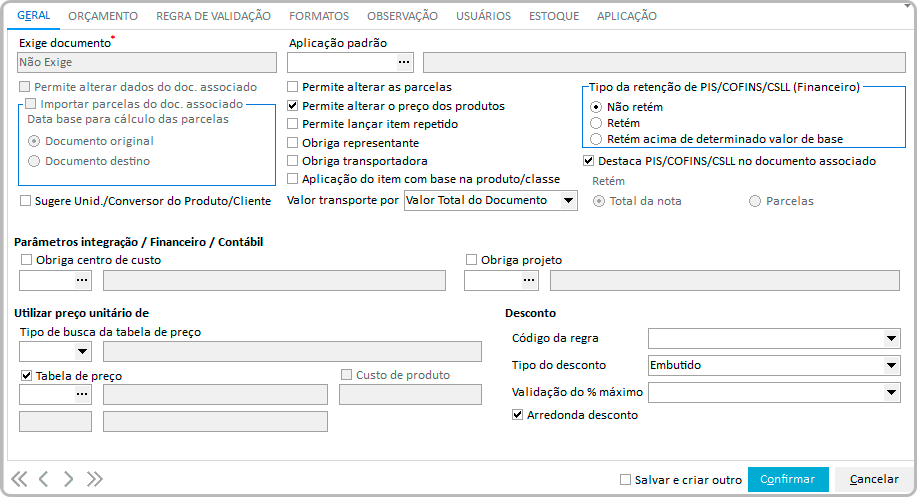Go to APLICAÇÃO tab

[627, 16]
